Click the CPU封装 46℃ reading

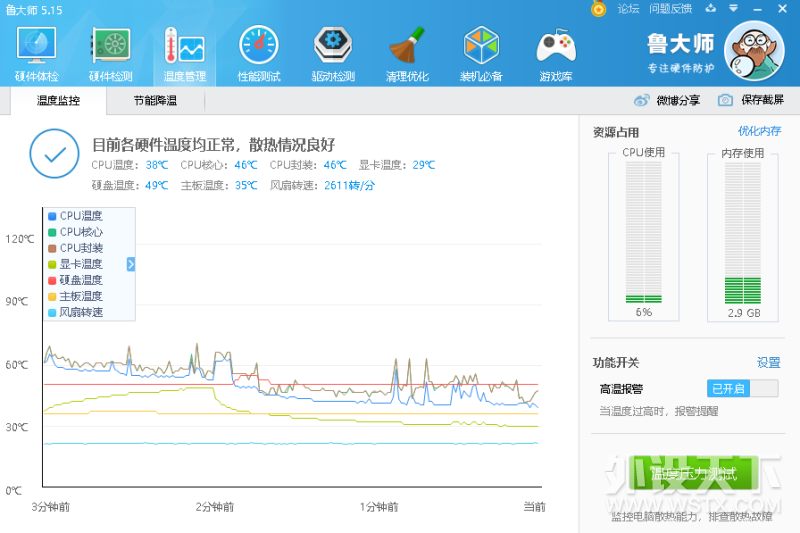308,165
